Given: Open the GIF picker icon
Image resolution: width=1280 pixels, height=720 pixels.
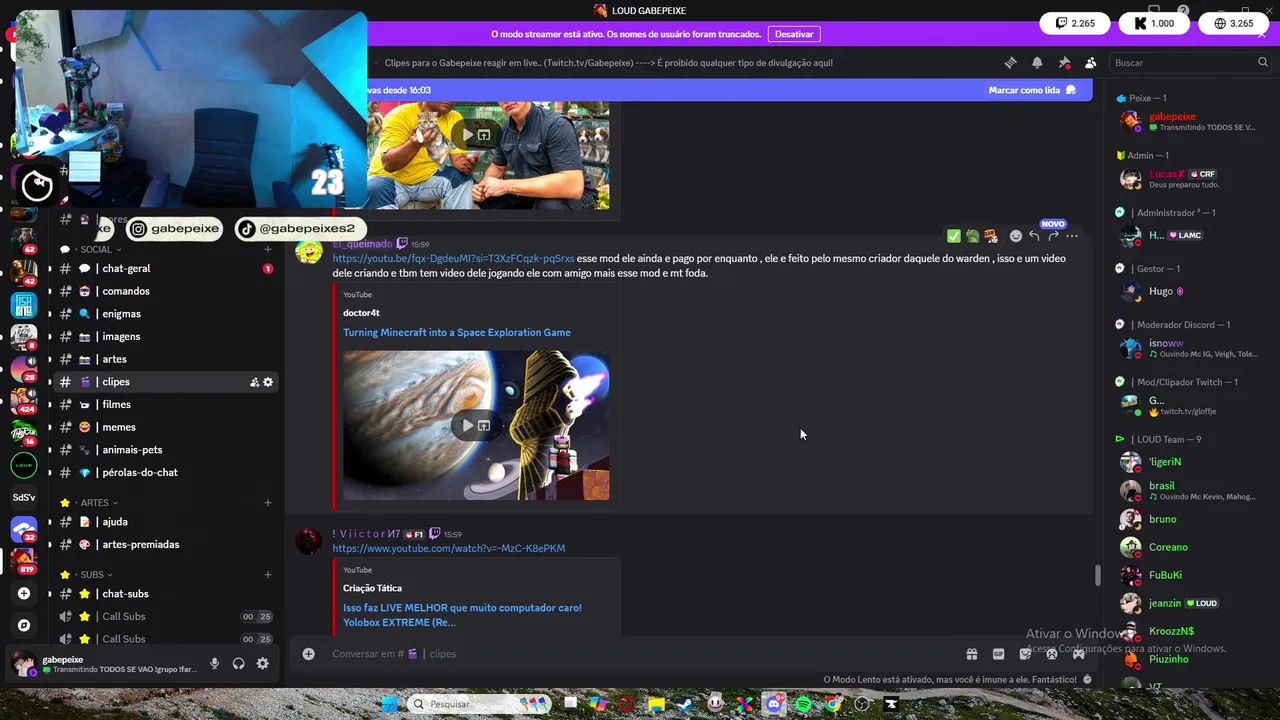Looking at the screenshot, I should pos(998,654).
